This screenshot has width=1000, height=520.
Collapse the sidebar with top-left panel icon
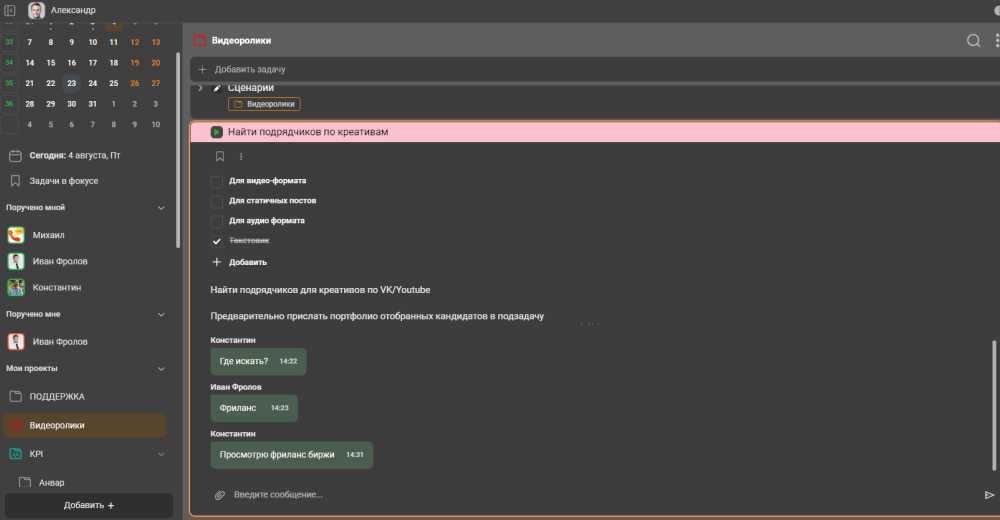tap(10, 10)
